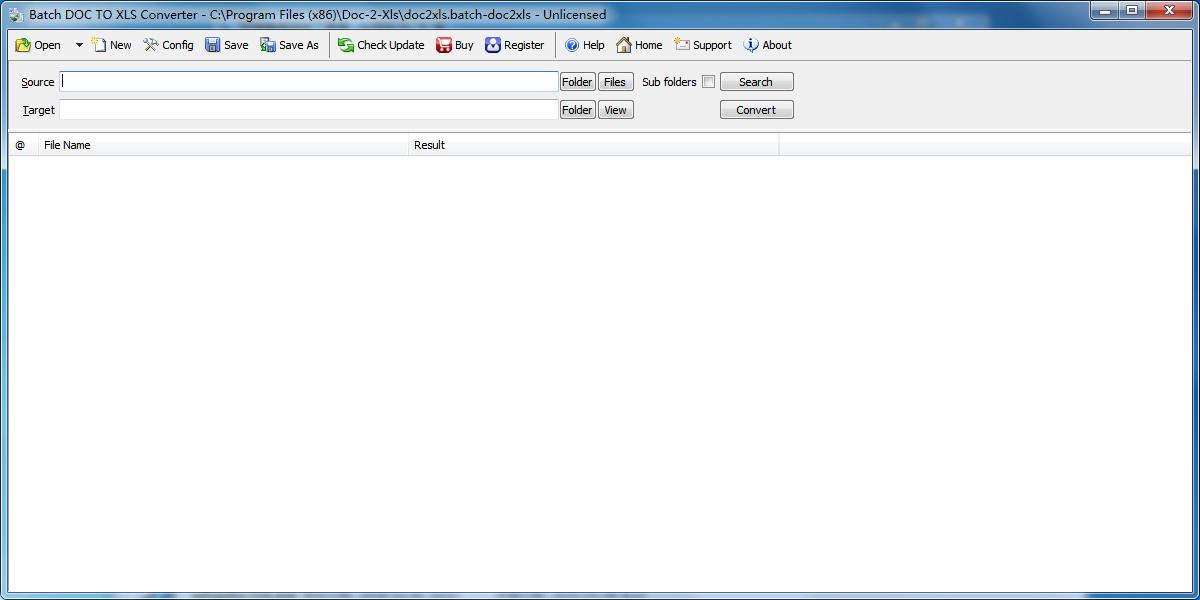Click the Buy button
The height and width of the screenshot is (600, 1200).
pos(455,45)
